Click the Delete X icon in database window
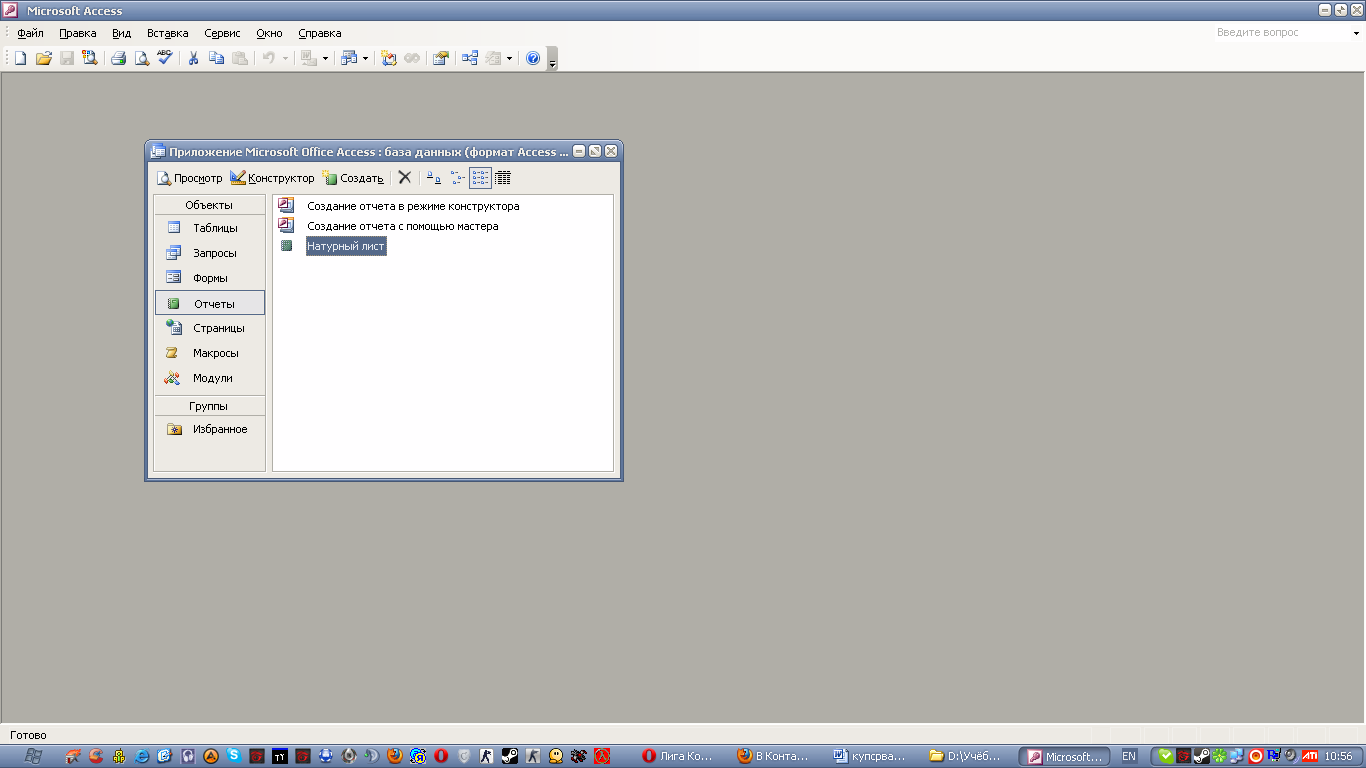The height and width of the screenshot is (768, 1366). (x=404, y=178)
